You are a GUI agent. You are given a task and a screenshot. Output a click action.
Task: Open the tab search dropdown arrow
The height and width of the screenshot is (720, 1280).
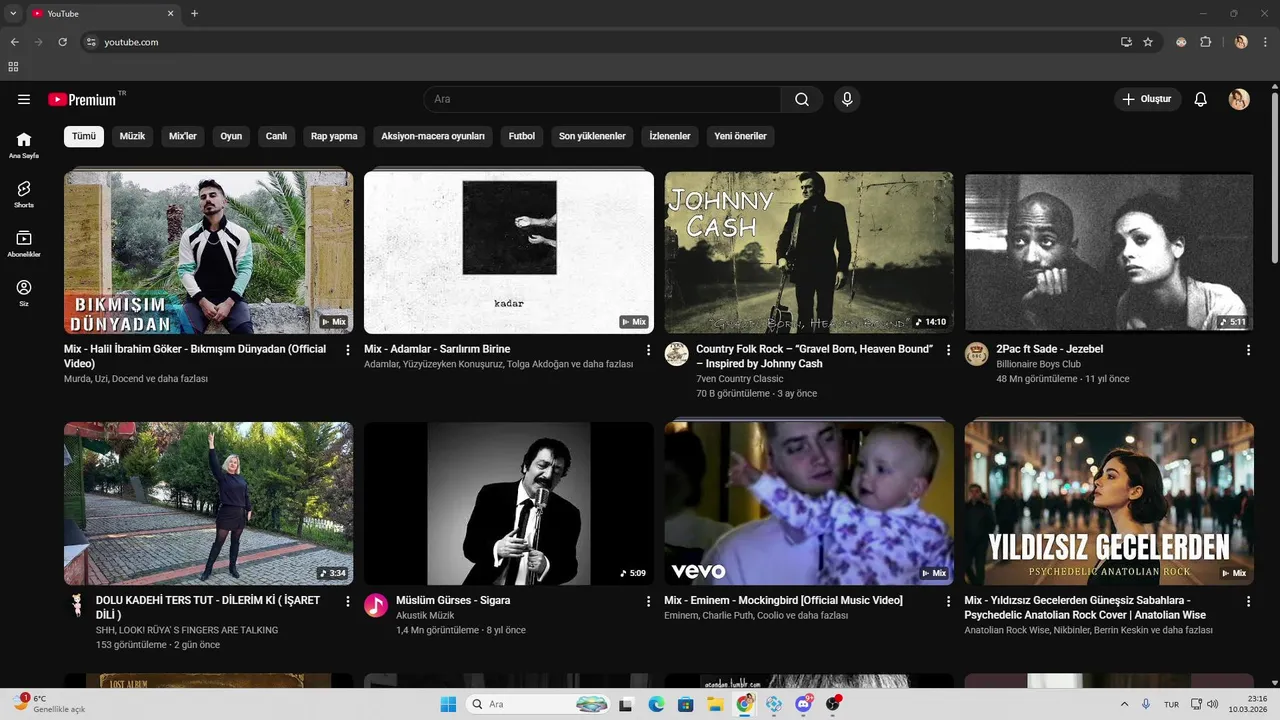pyautogui.click(x=13, y=14)
